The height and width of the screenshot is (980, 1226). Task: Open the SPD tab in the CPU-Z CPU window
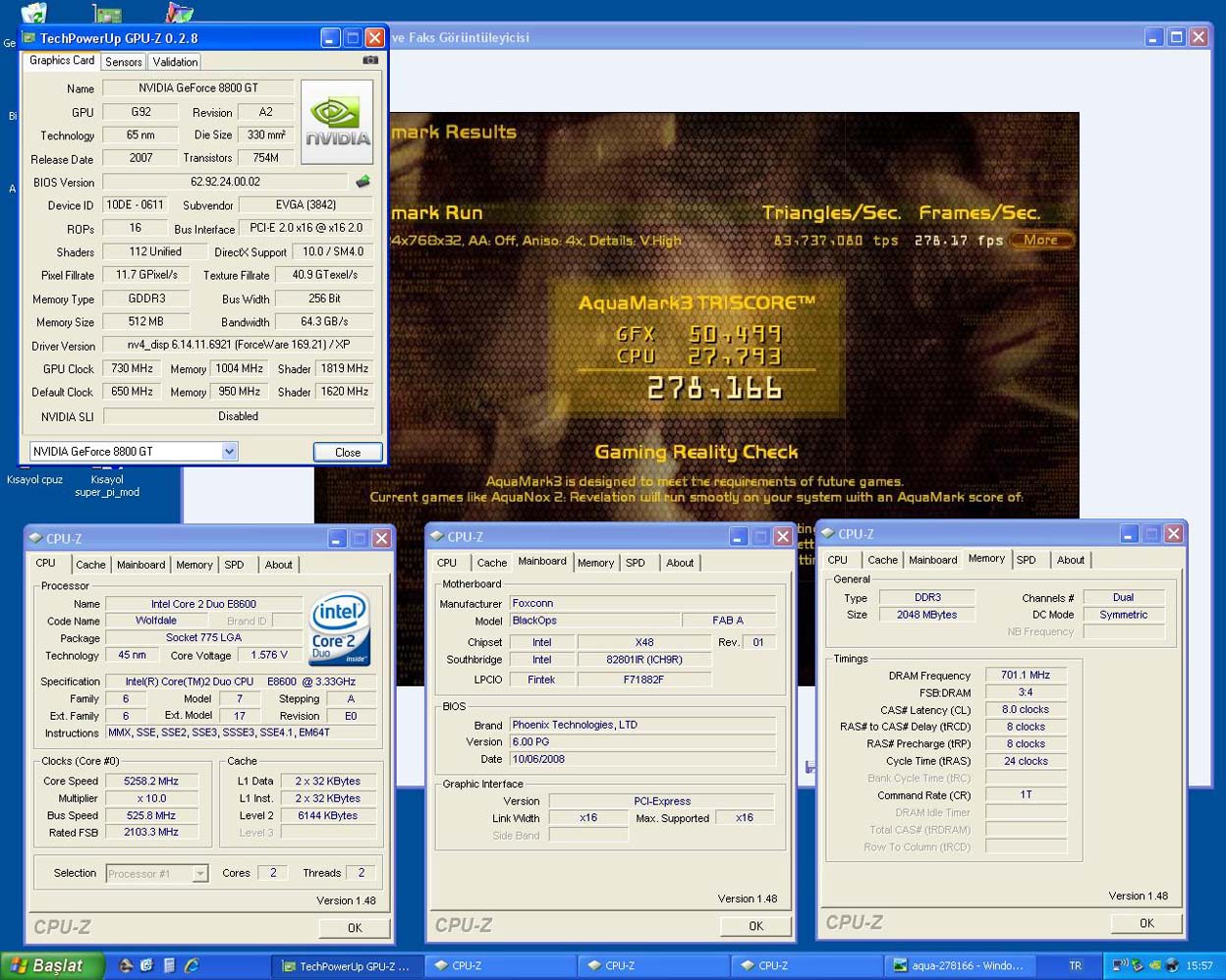point(234,565)
